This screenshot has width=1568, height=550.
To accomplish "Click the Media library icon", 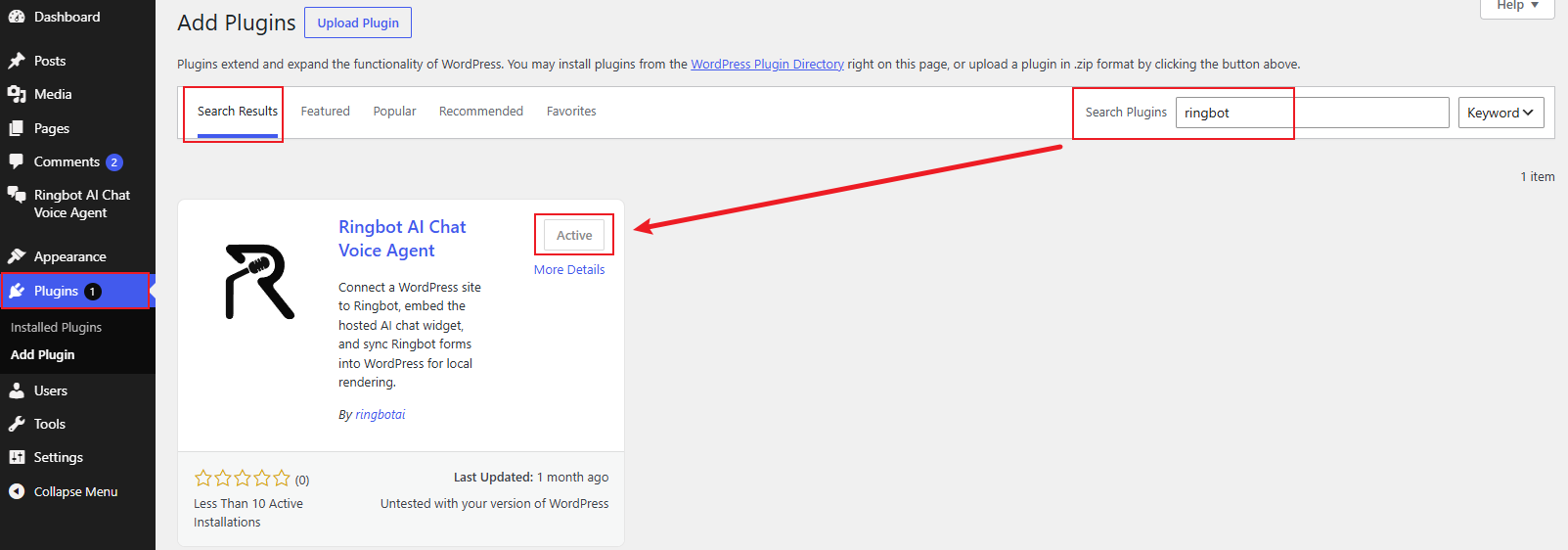I will pyautogui.click(x=17, y=94).
